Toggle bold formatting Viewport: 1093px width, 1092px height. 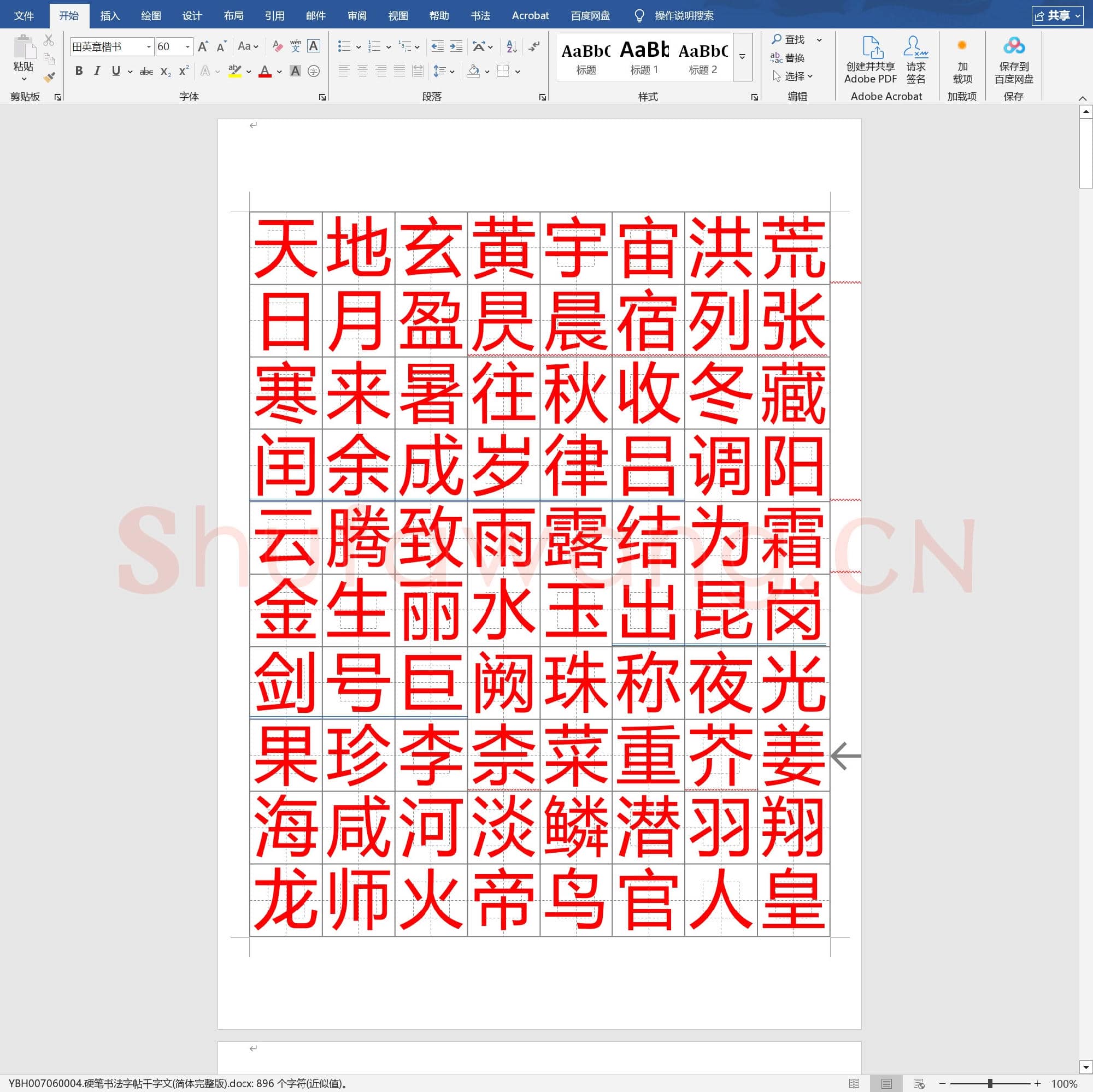pyautogui.click(x=79, y=71)
